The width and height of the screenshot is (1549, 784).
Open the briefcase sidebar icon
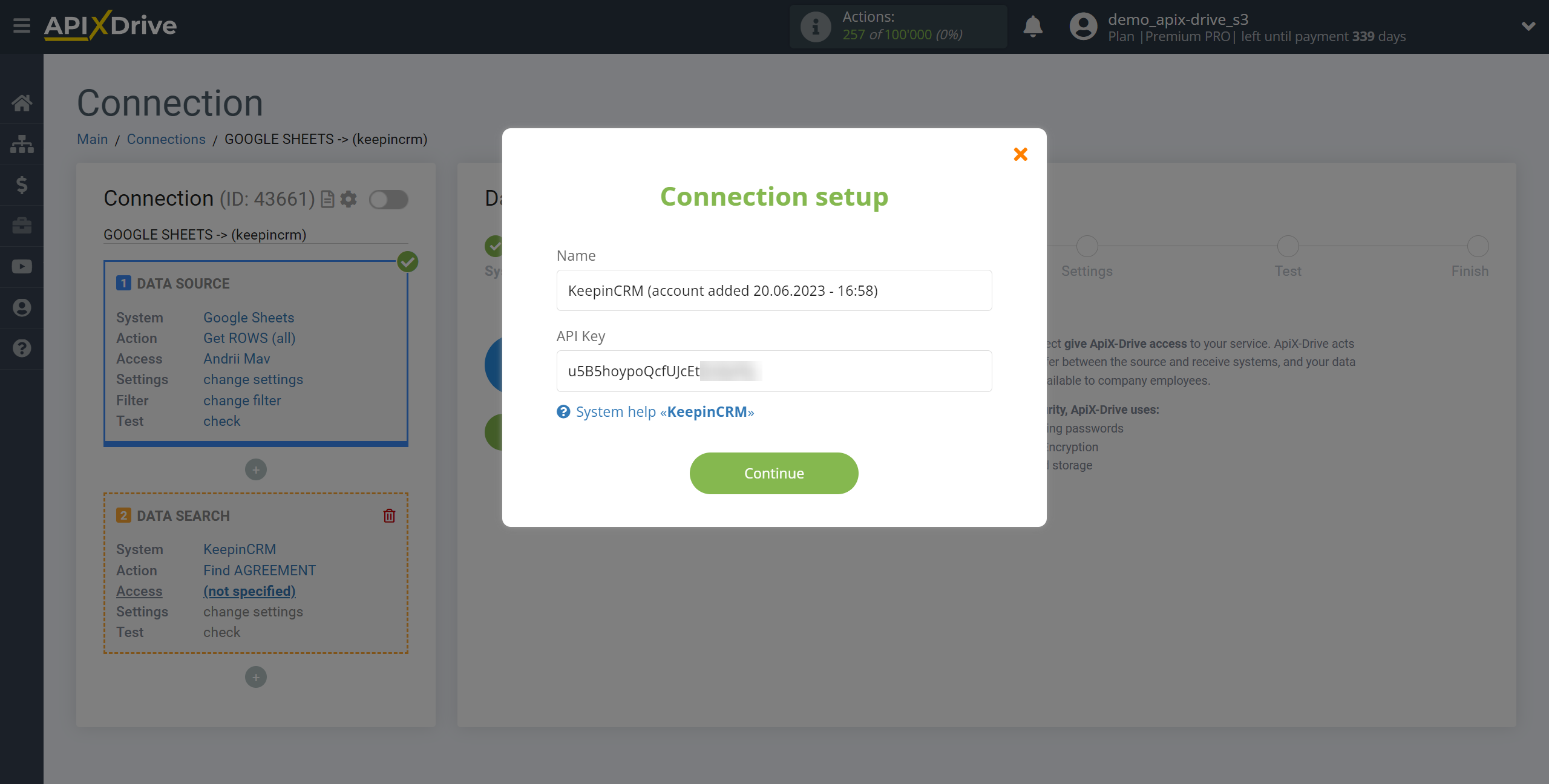tap(22, 226)
